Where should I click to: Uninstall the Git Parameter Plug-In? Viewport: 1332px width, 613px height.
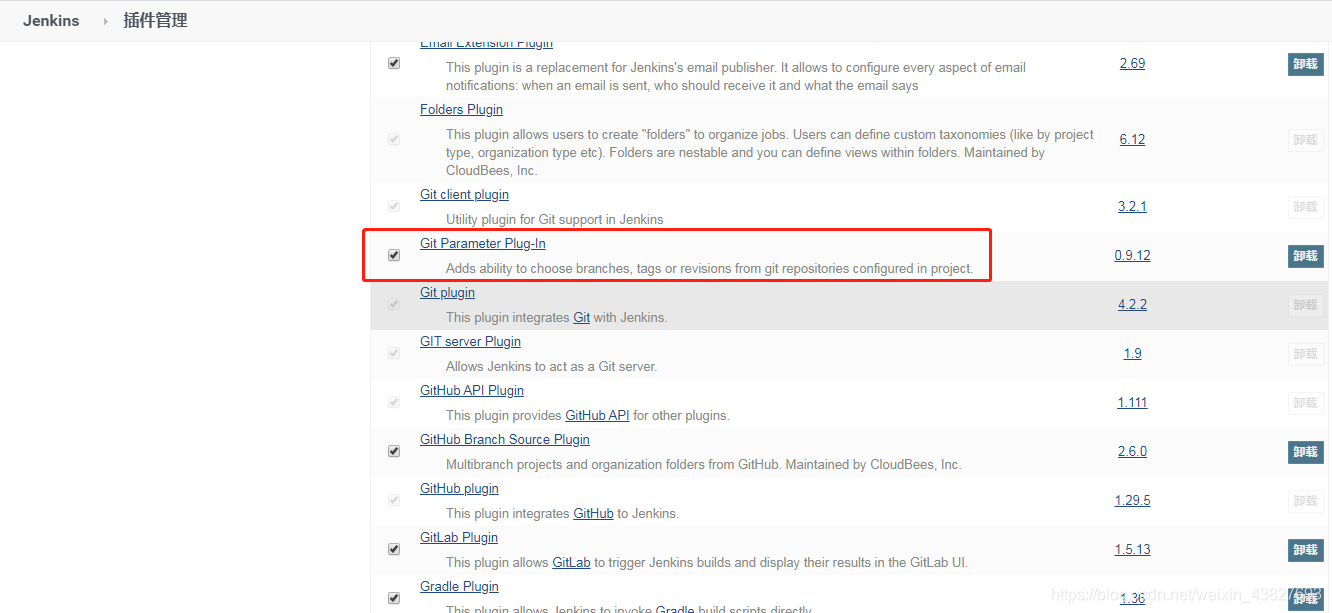coord(1305,256)
